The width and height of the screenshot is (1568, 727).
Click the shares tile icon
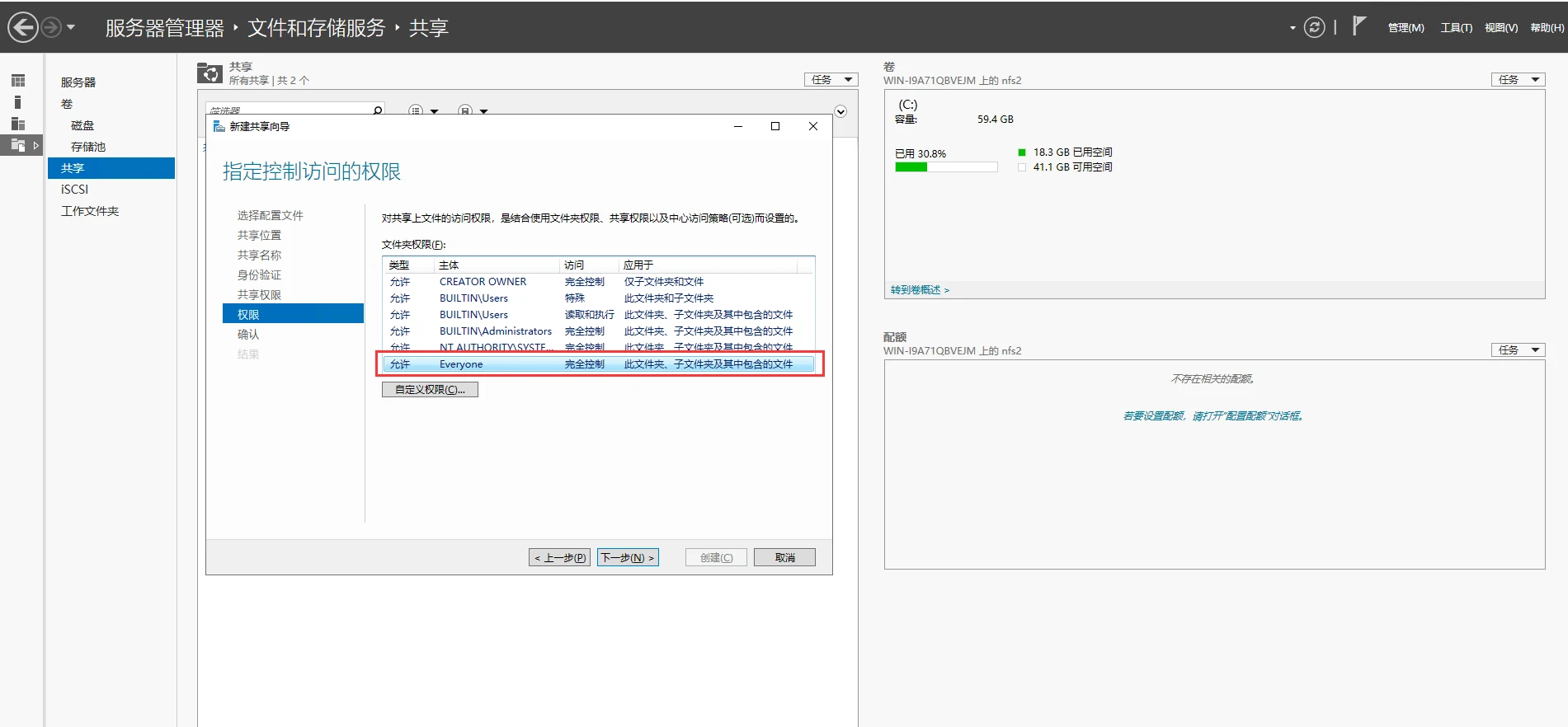pos(210,73)
